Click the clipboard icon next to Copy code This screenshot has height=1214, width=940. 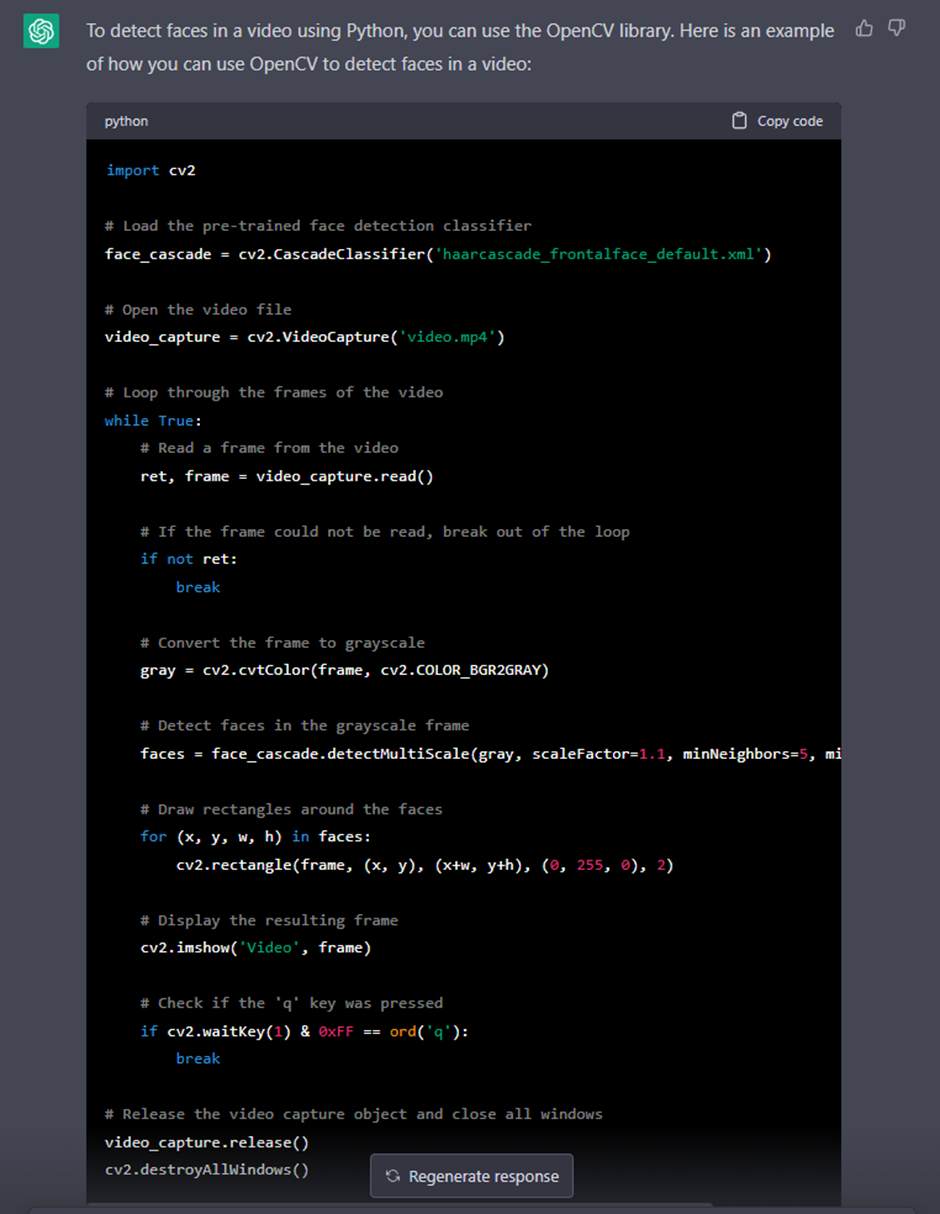pos(739,120)
